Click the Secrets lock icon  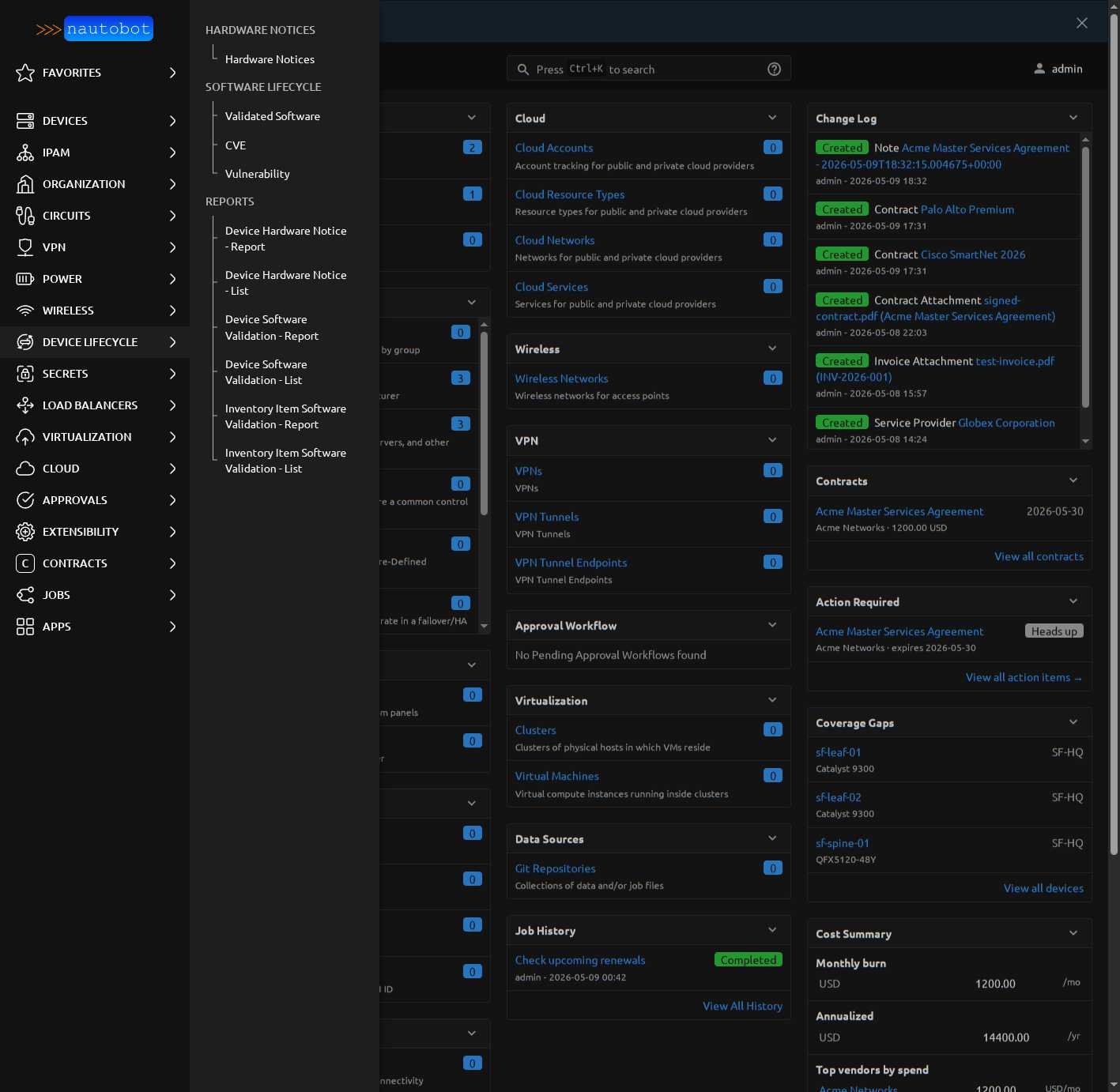[x=25, y=374]
